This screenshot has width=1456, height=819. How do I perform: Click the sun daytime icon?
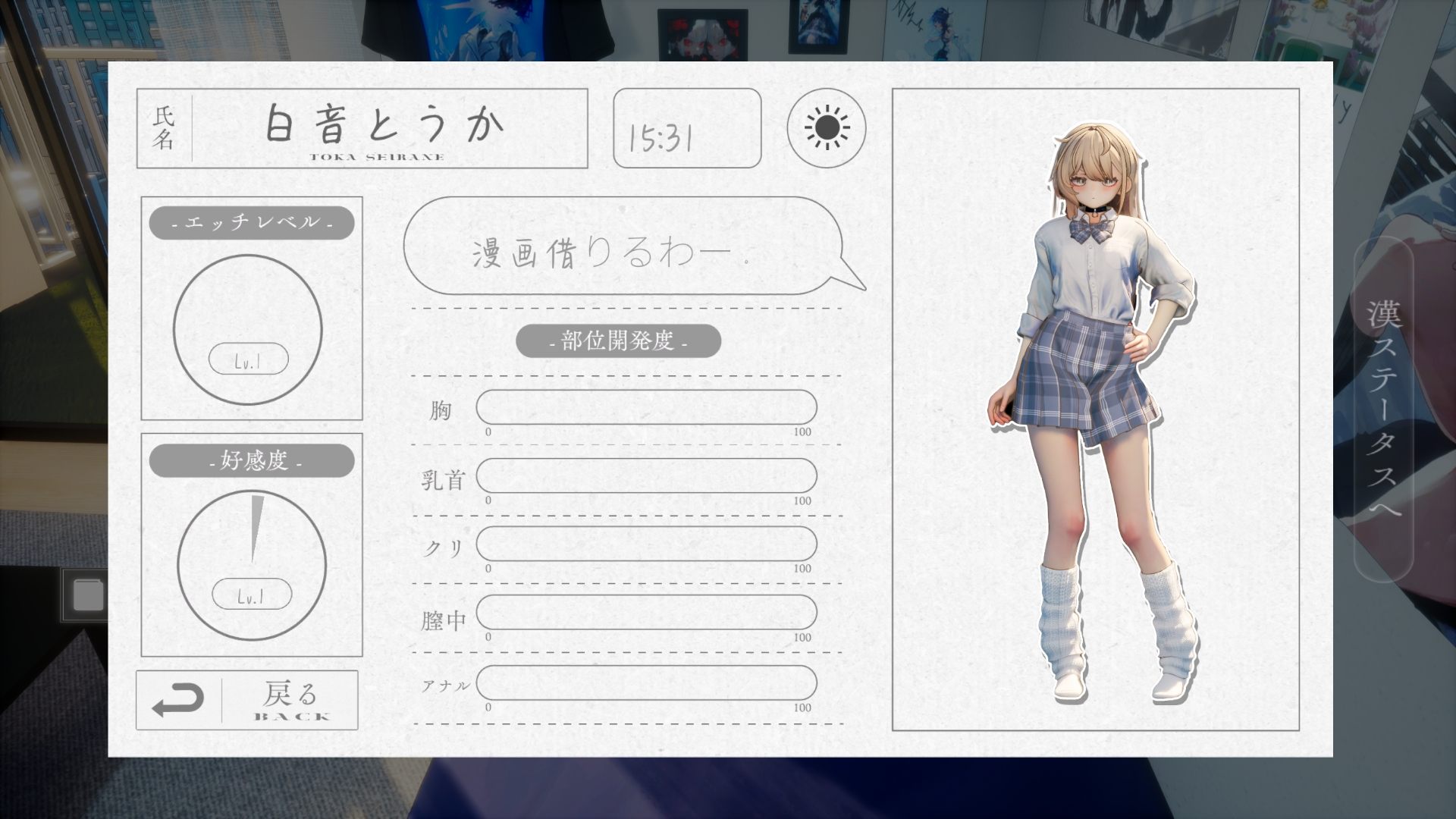(x=827, y=127)
